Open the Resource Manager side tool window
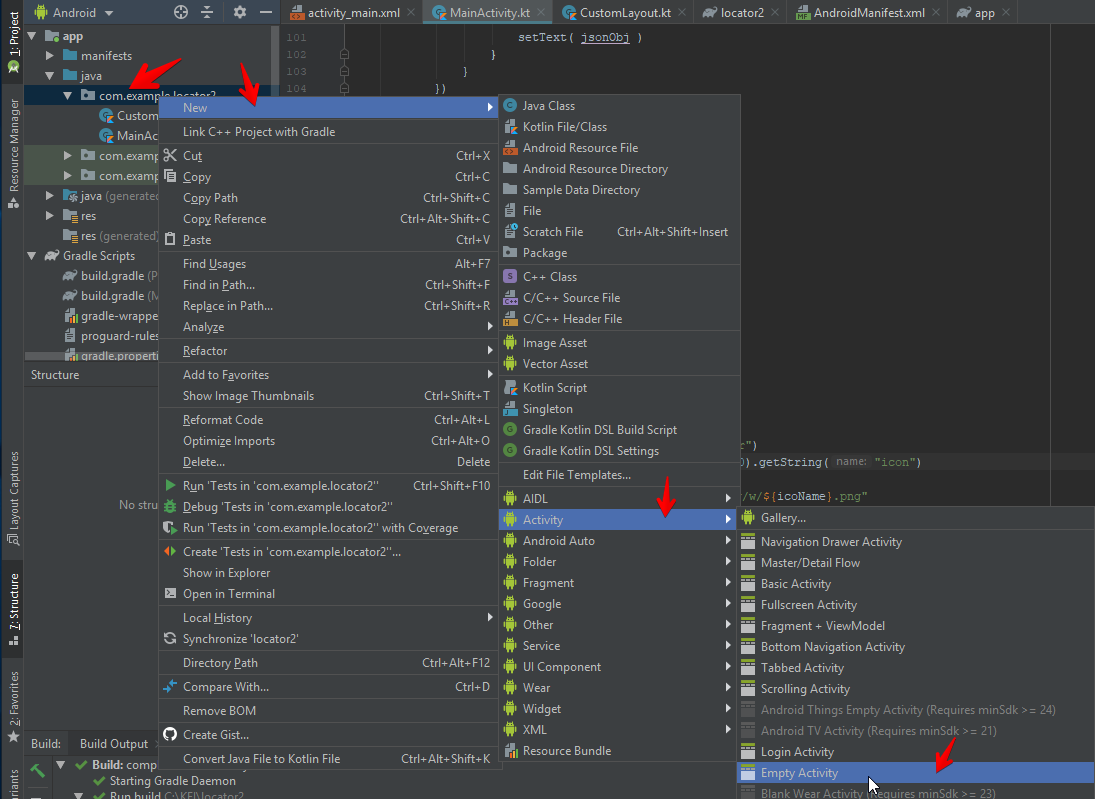Screen dimensions: 1095x799 [x=13, y=150]
